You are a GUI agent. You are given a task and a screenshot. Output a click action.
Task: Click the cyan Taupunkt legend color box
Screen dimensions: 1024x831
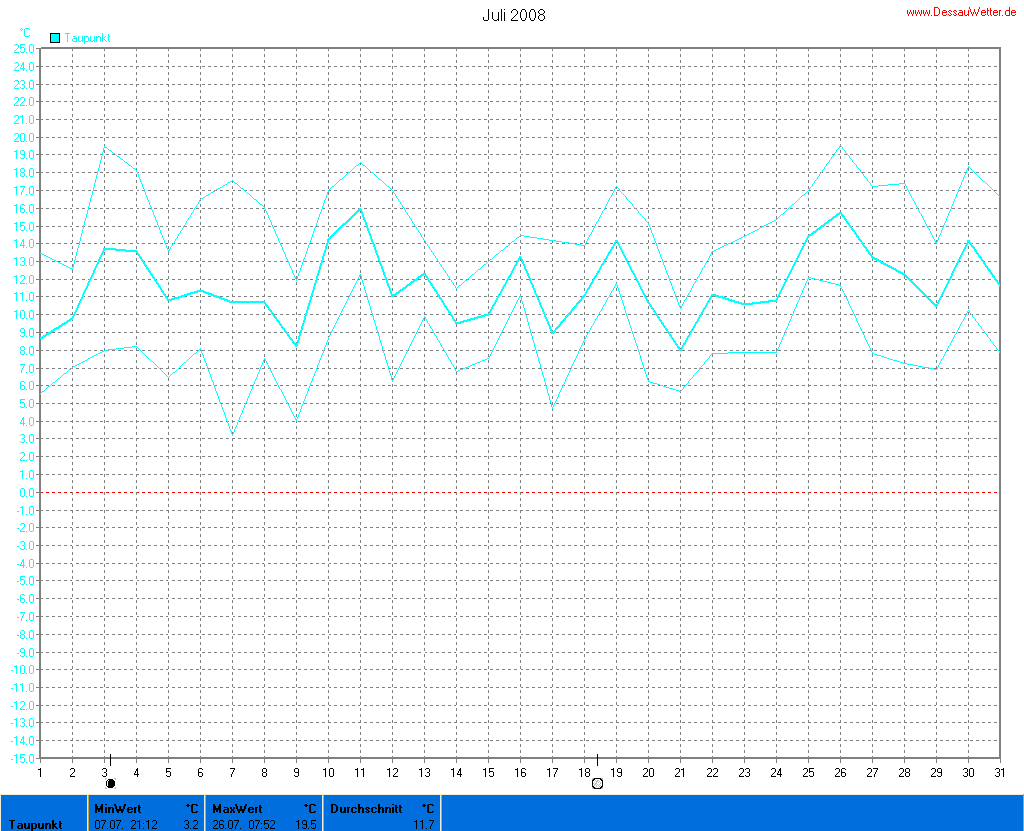pos(55,37)
